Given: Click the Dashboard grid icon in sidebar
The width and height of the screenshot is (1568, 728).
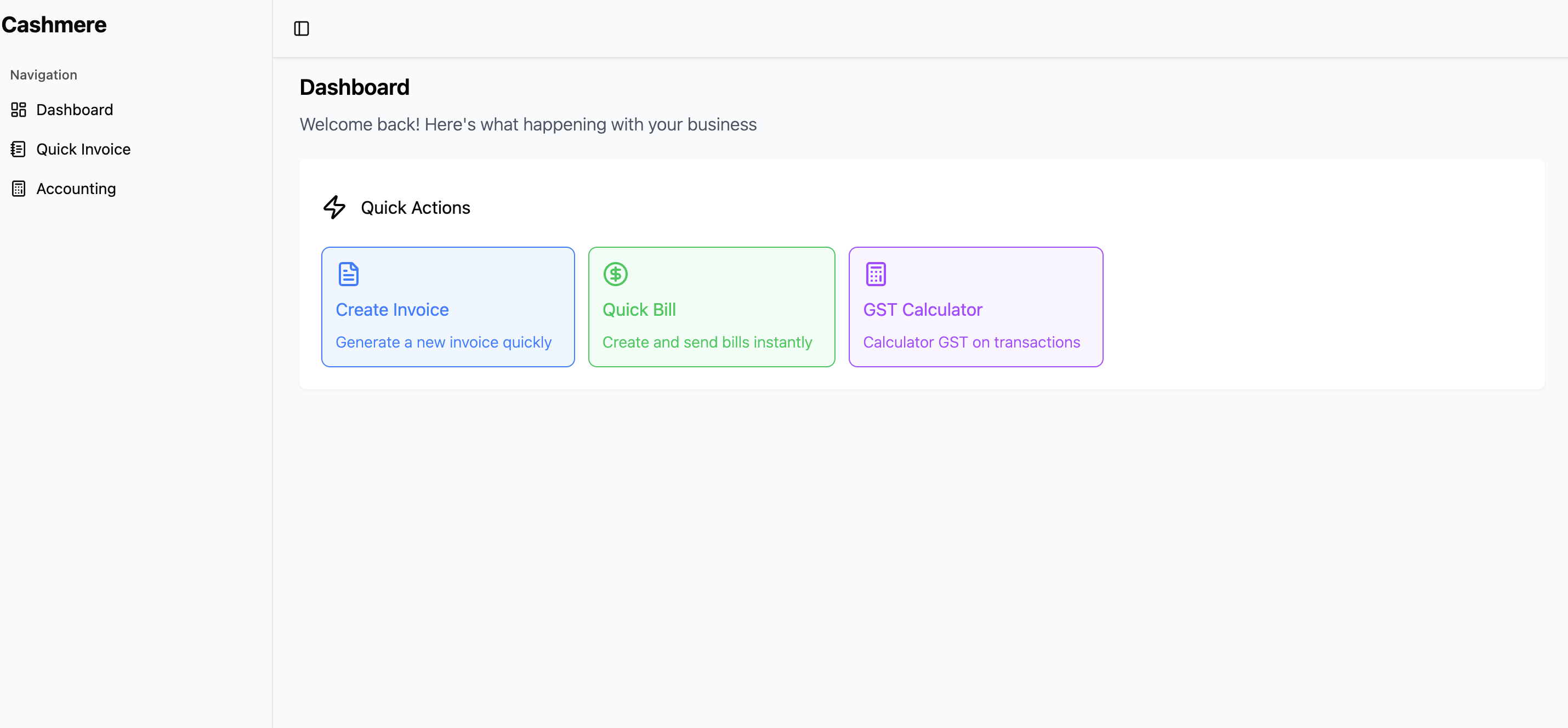Looking at the screenshot, I should tap(18, 110).
